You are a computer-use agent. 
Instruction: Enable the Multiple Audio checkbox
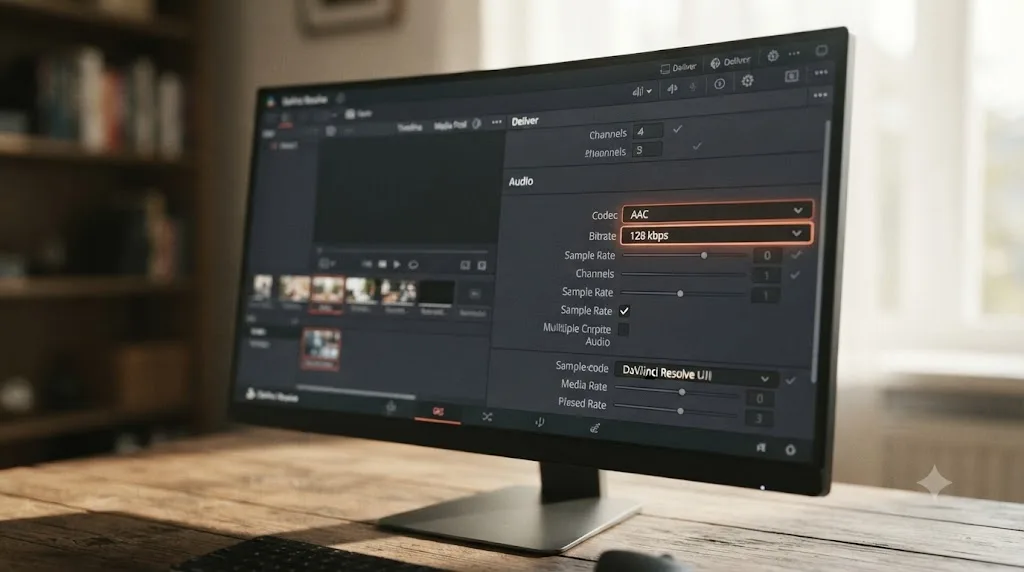coord(624,330)
